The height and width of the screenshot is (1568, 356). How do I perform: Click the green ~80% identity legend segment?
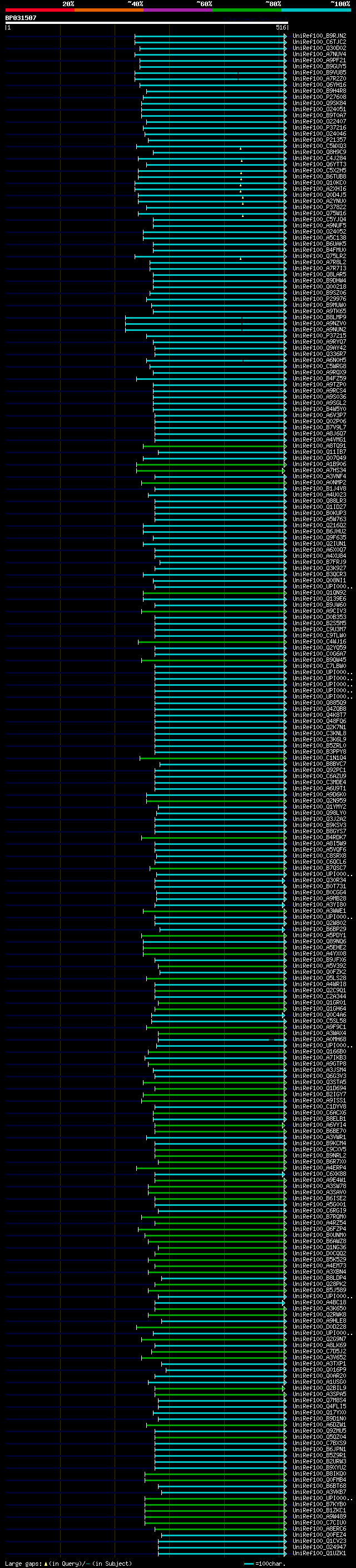[x=247, y=10]
